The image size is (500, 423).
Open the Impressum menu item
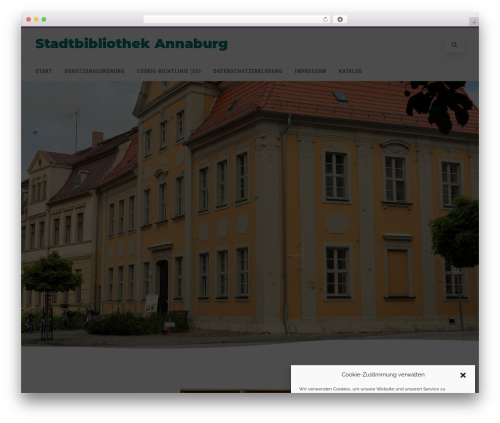coord(310,71)
